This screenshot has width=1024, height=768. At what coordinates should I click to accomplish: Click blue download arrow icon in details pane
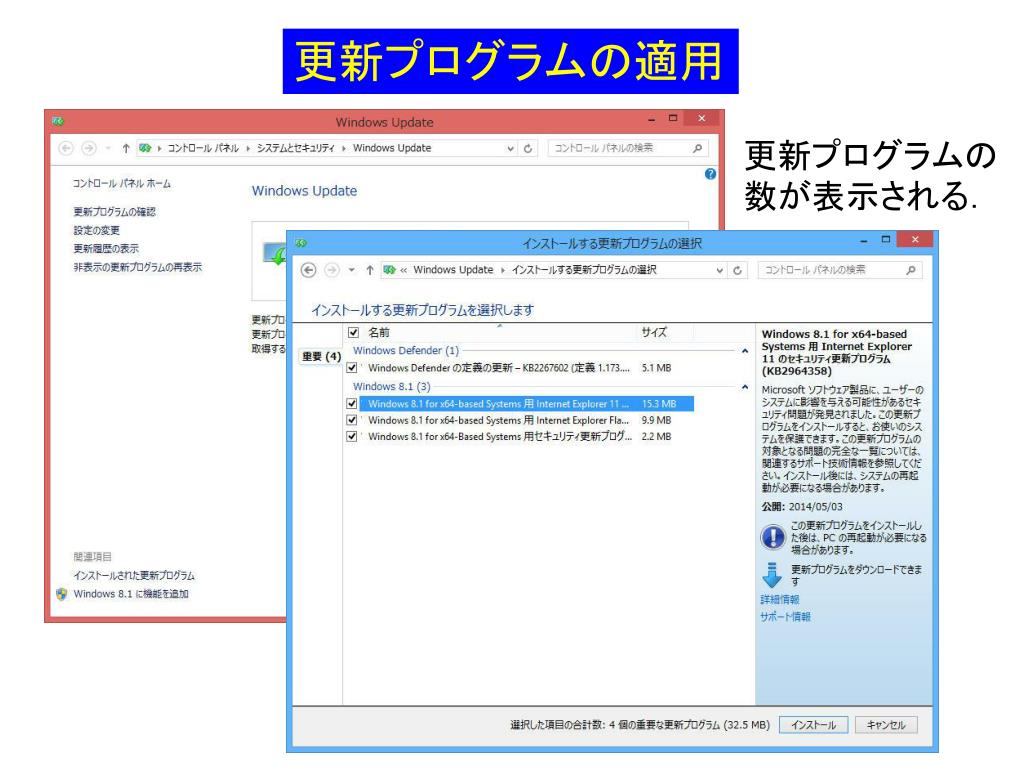click(x=772, y=575)
